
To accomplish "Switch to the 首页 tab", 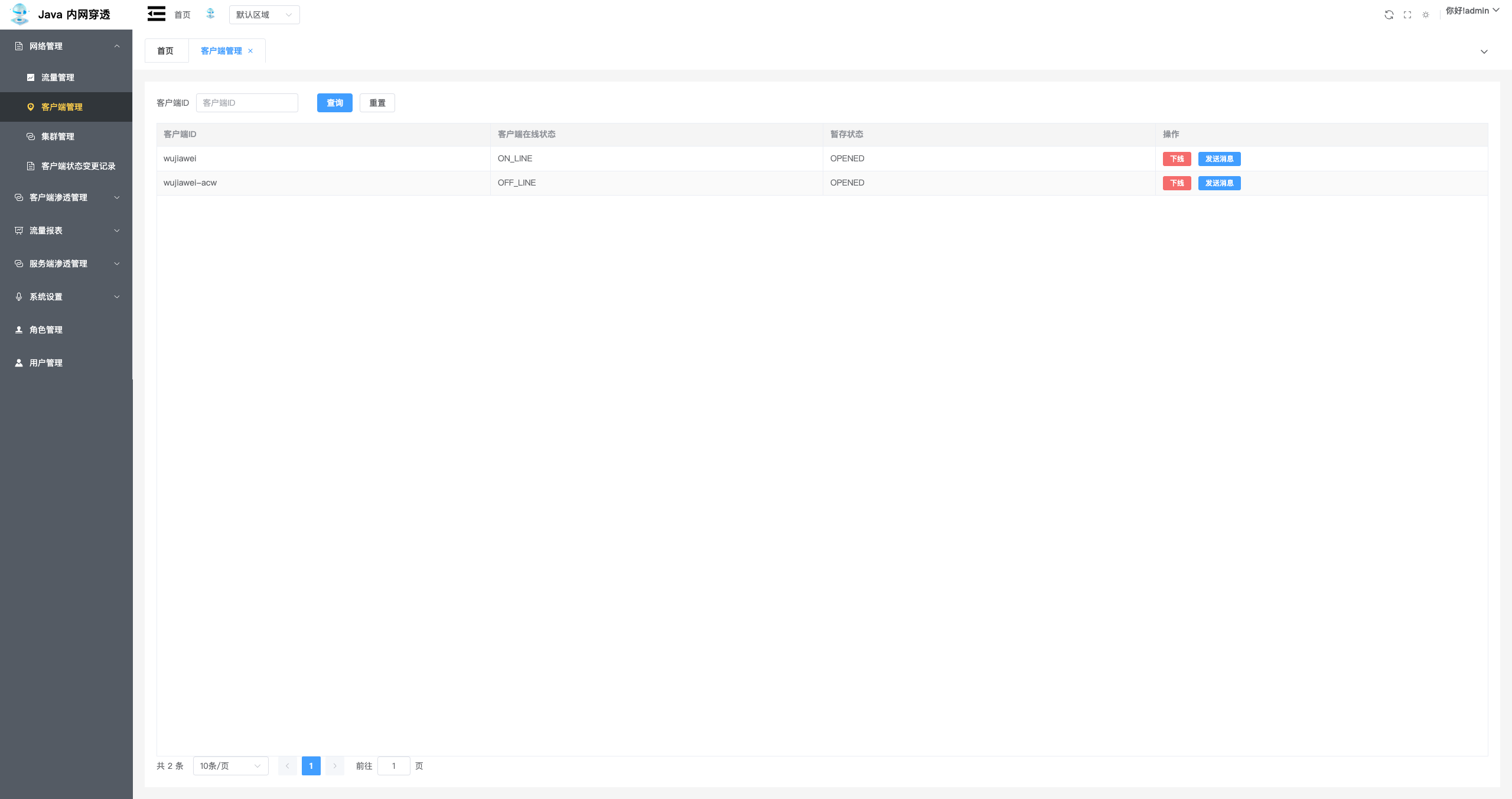I will pos(165,51).
